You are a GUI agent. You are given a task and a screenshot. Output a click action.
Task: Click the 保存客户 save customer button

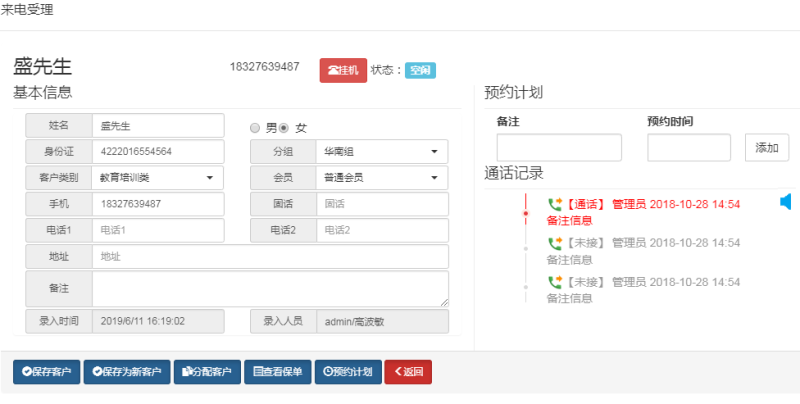tap(46, 372)
